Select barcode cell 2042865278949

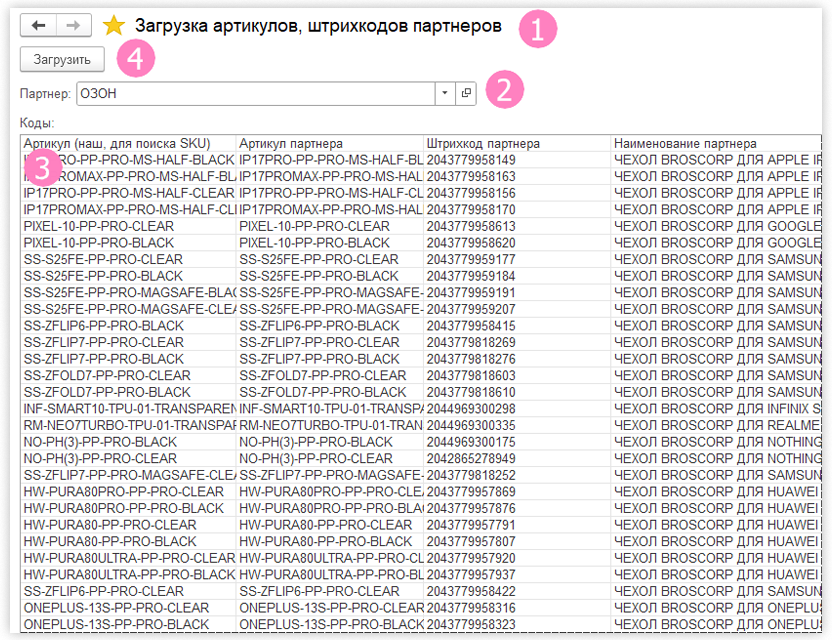(x=471, y=458)
